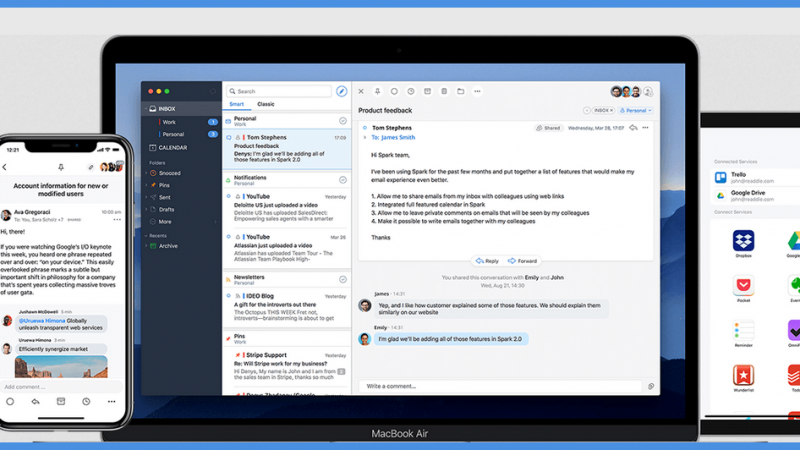Toggle unread dot on IDEO Blog email
This screenshot has width=800, height=450.
229,295
